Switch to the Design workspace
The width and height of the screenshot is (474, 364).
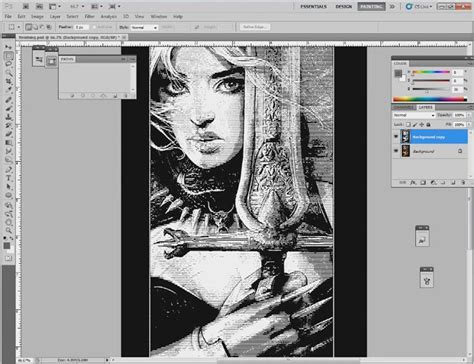[x=344, y=6]
